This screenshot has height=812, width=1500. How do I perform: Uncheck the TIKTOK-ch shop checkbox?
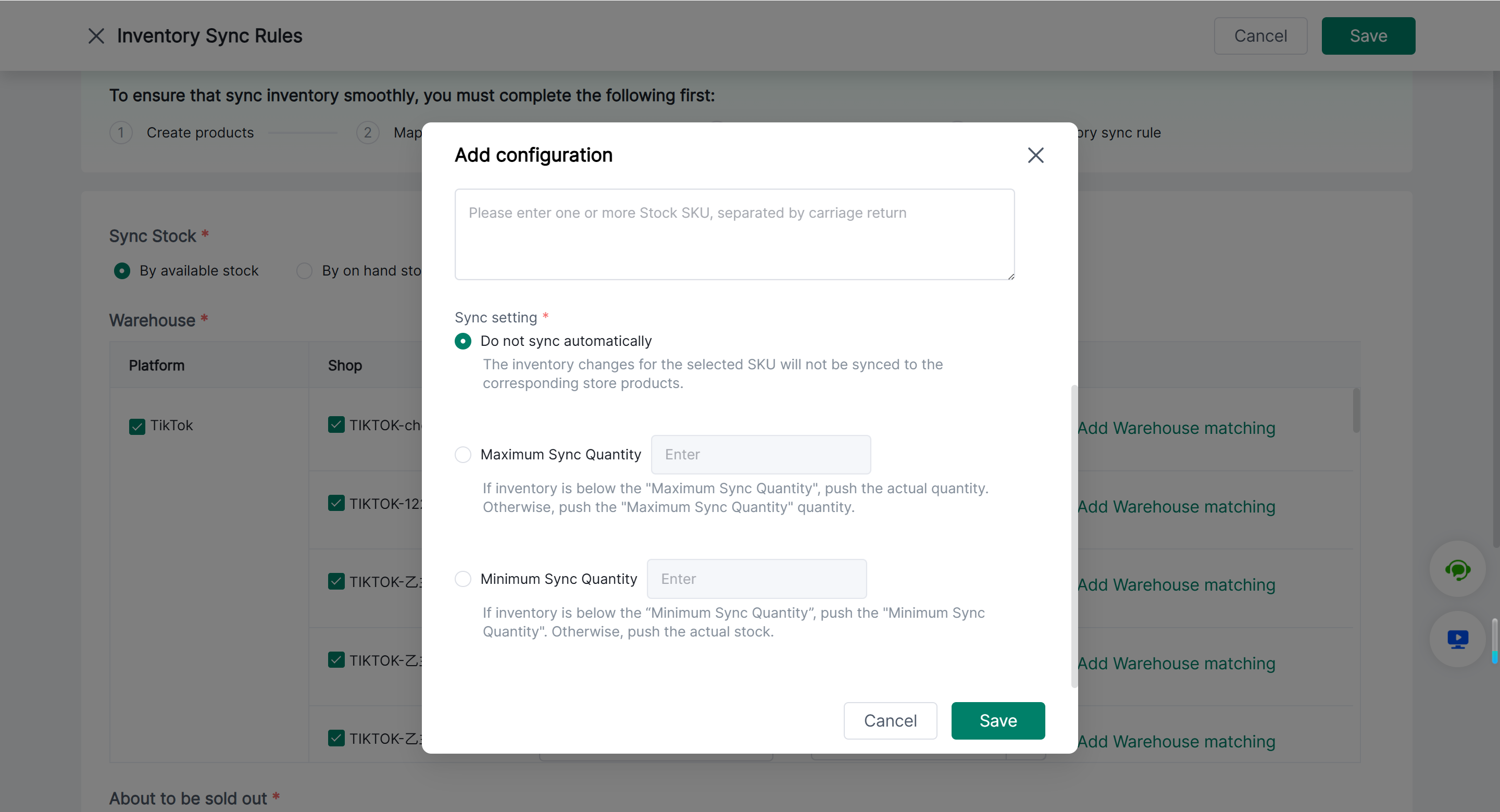pyautogui.click(x=336, y=425)
